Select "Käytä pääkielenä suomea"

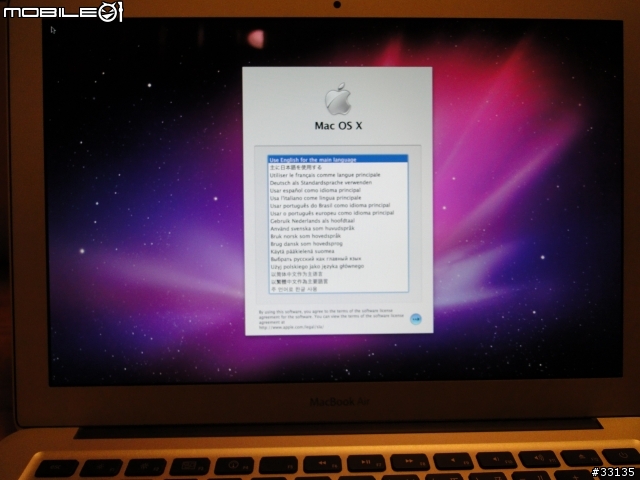[x=338, y=251]
